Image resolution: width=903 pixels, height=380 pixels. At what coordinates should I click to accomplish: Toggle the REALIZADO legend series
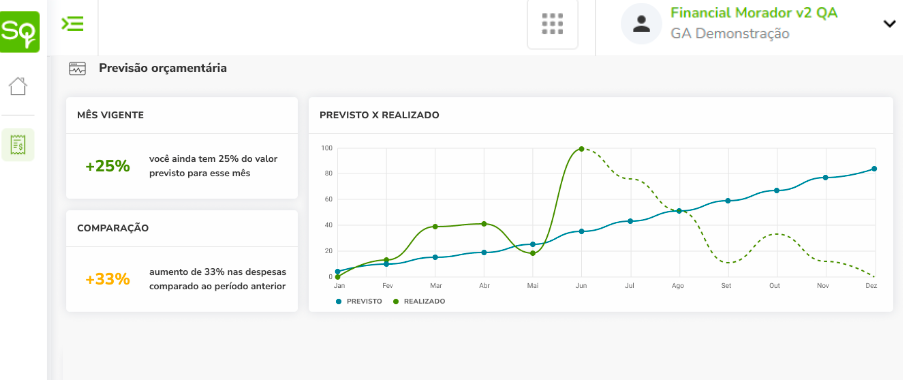click(x=419, y=301)
